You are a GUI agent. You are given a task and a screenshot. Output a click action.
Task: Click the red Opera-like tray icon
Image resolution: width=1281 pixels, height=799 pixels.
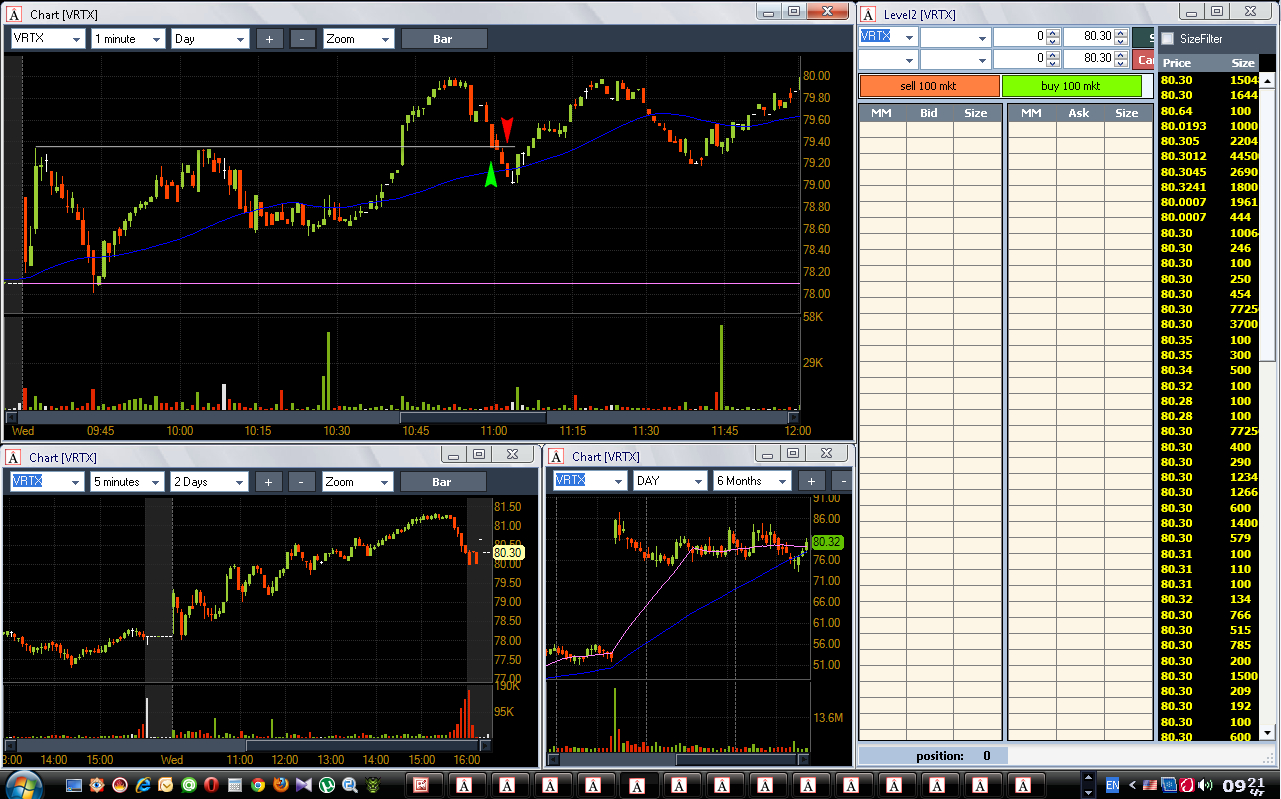(x=1187, y=785)
